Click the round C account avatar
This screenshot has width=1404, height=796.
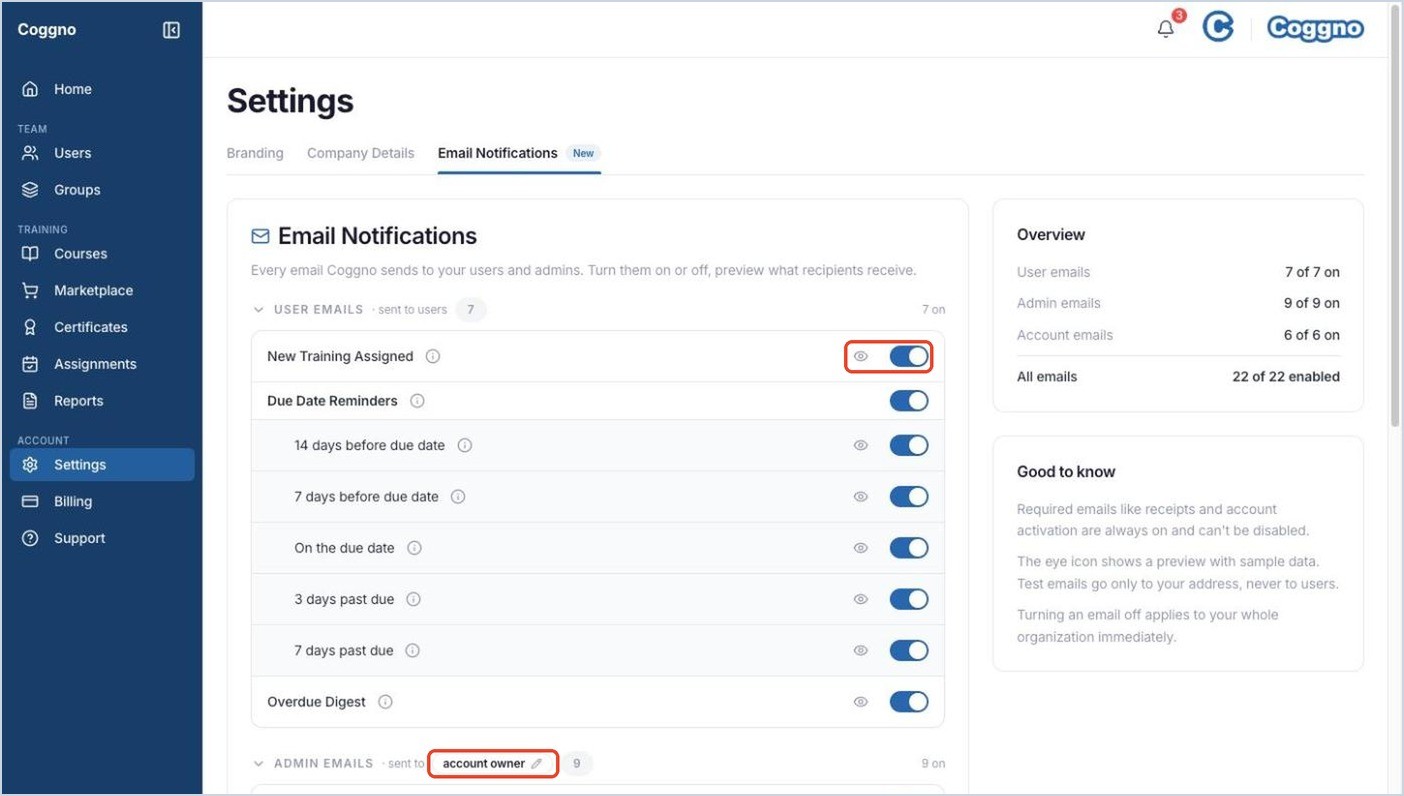point(1217,28)
